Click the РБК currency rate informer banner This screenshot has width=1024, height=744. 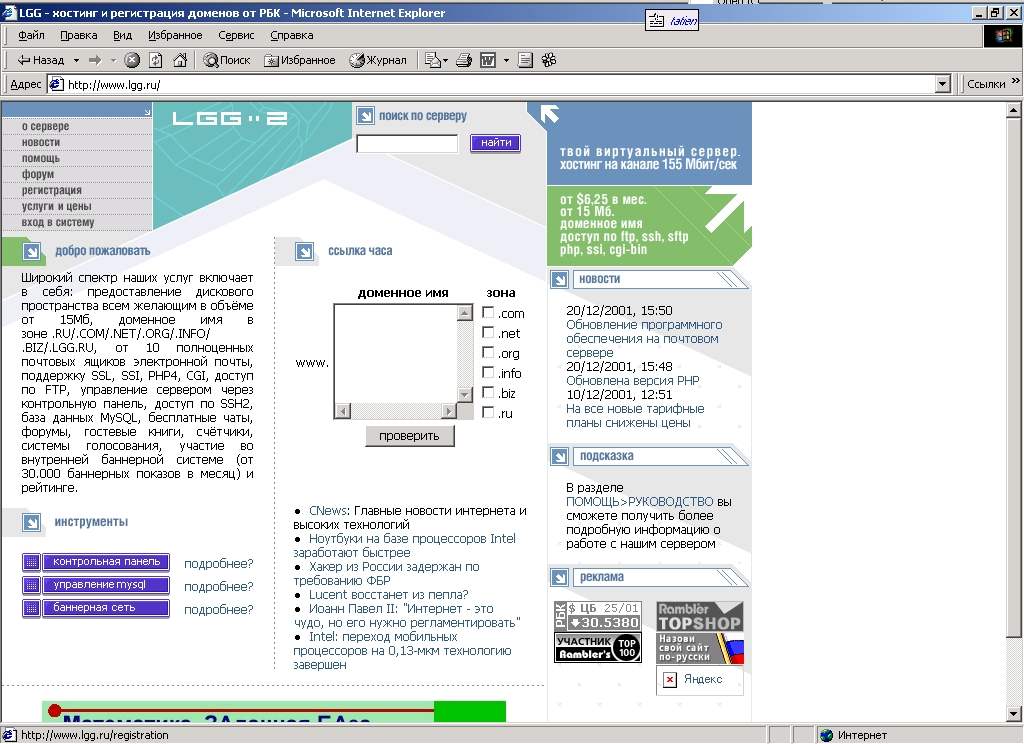(x=598, y=616)
